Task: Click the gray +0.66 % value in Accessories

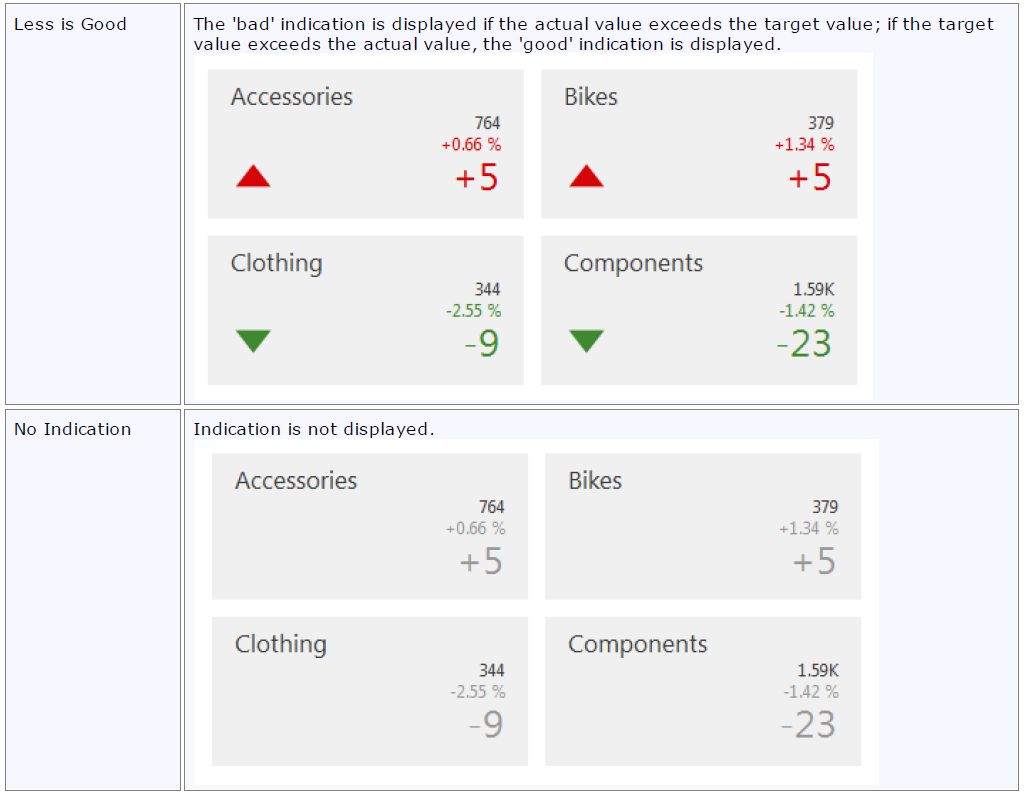Action: (x=475, y=528)
